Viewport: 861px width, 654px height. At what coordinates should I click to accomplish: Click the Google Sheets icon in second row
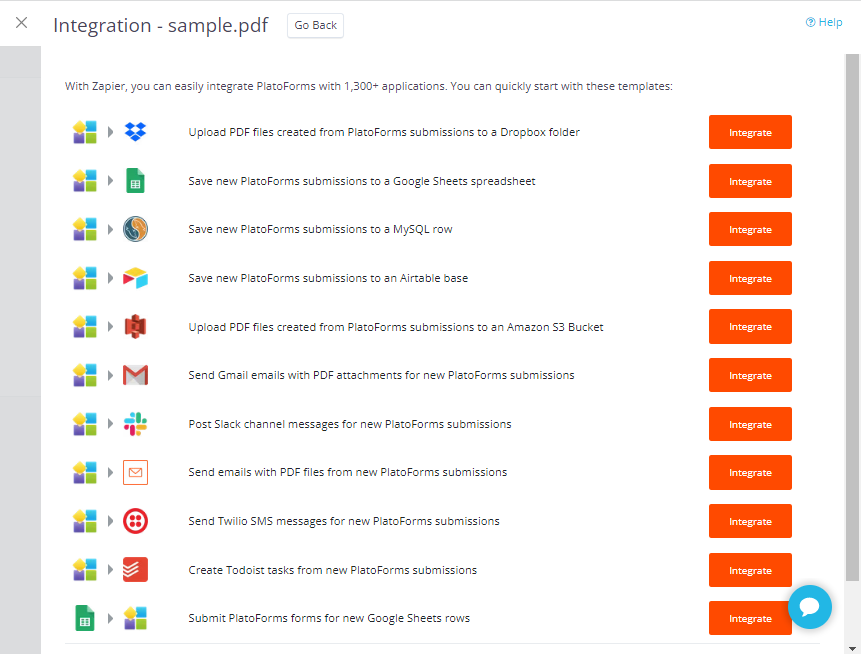(x=135, y=181)
